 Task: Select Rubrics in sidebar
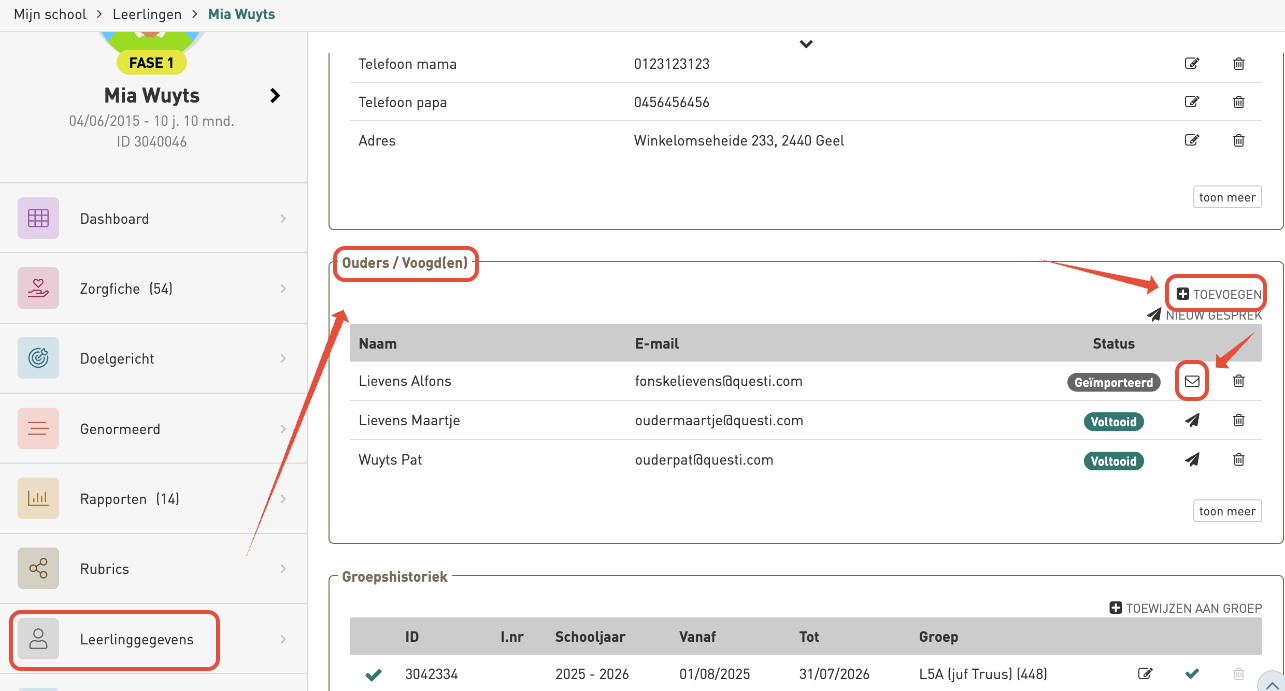[x=154, y=568]
